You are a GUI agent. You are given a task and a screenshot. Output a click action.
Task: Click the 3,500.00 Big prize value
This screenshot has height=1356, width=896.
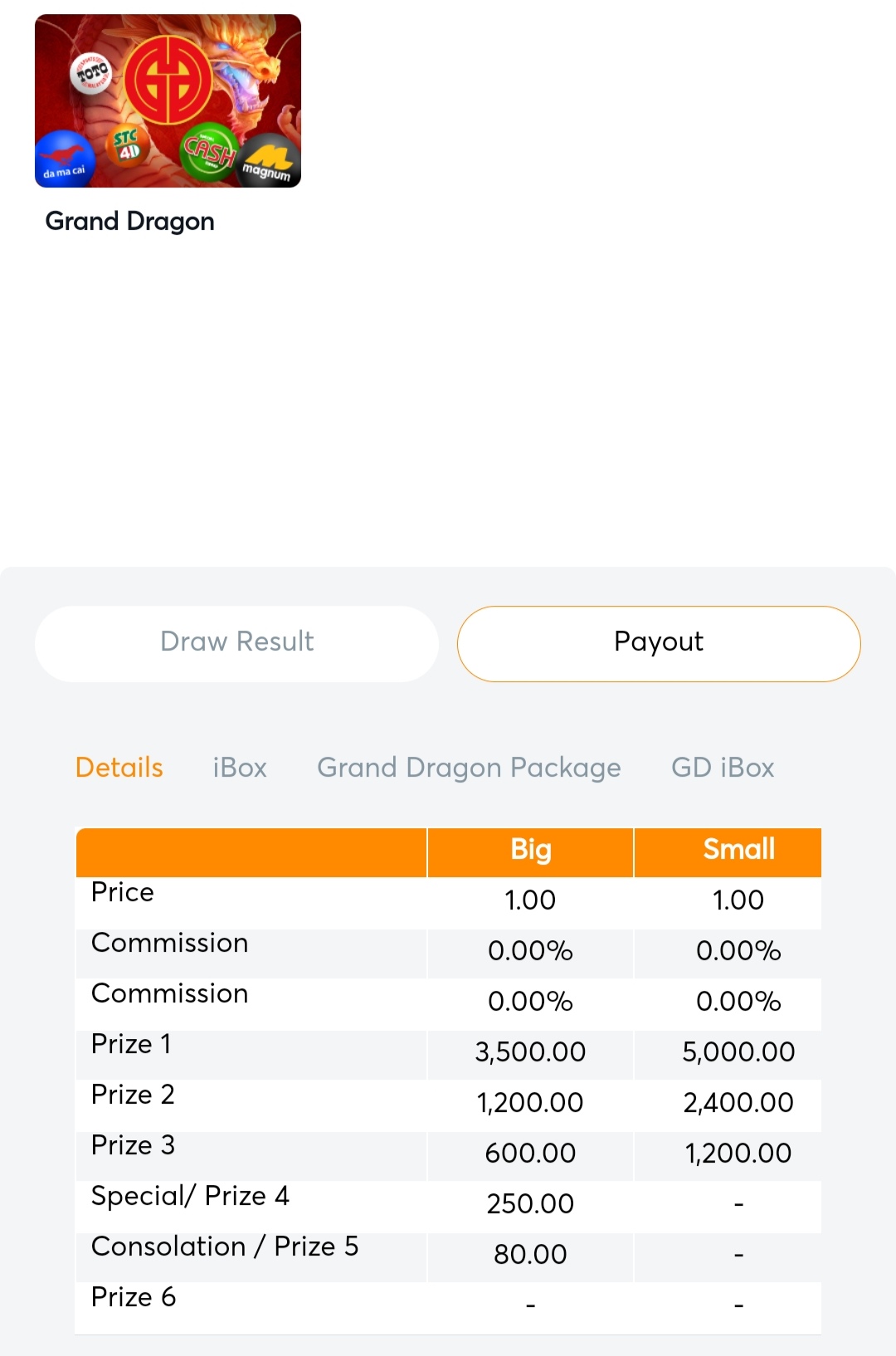pyautogui.click(x=530, y=1052)
